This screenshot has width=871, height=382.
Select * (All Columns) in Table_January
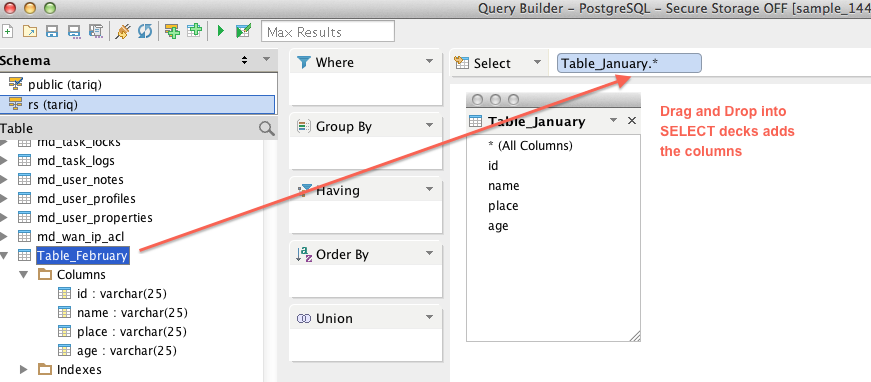pos(530,146)
